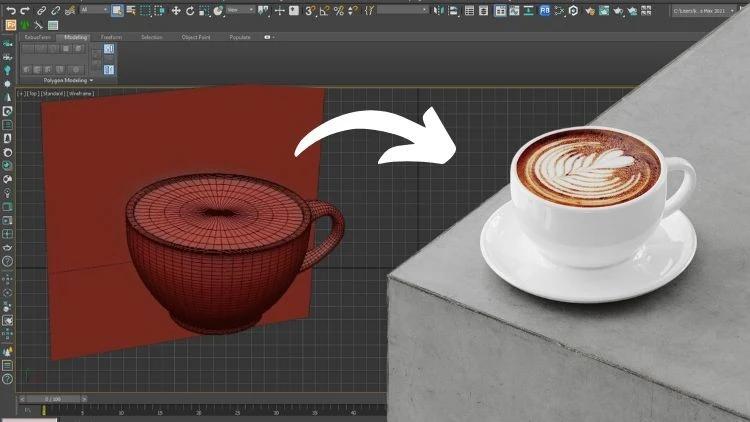Open the ribbon display options toggle

(x=269, y=37)
